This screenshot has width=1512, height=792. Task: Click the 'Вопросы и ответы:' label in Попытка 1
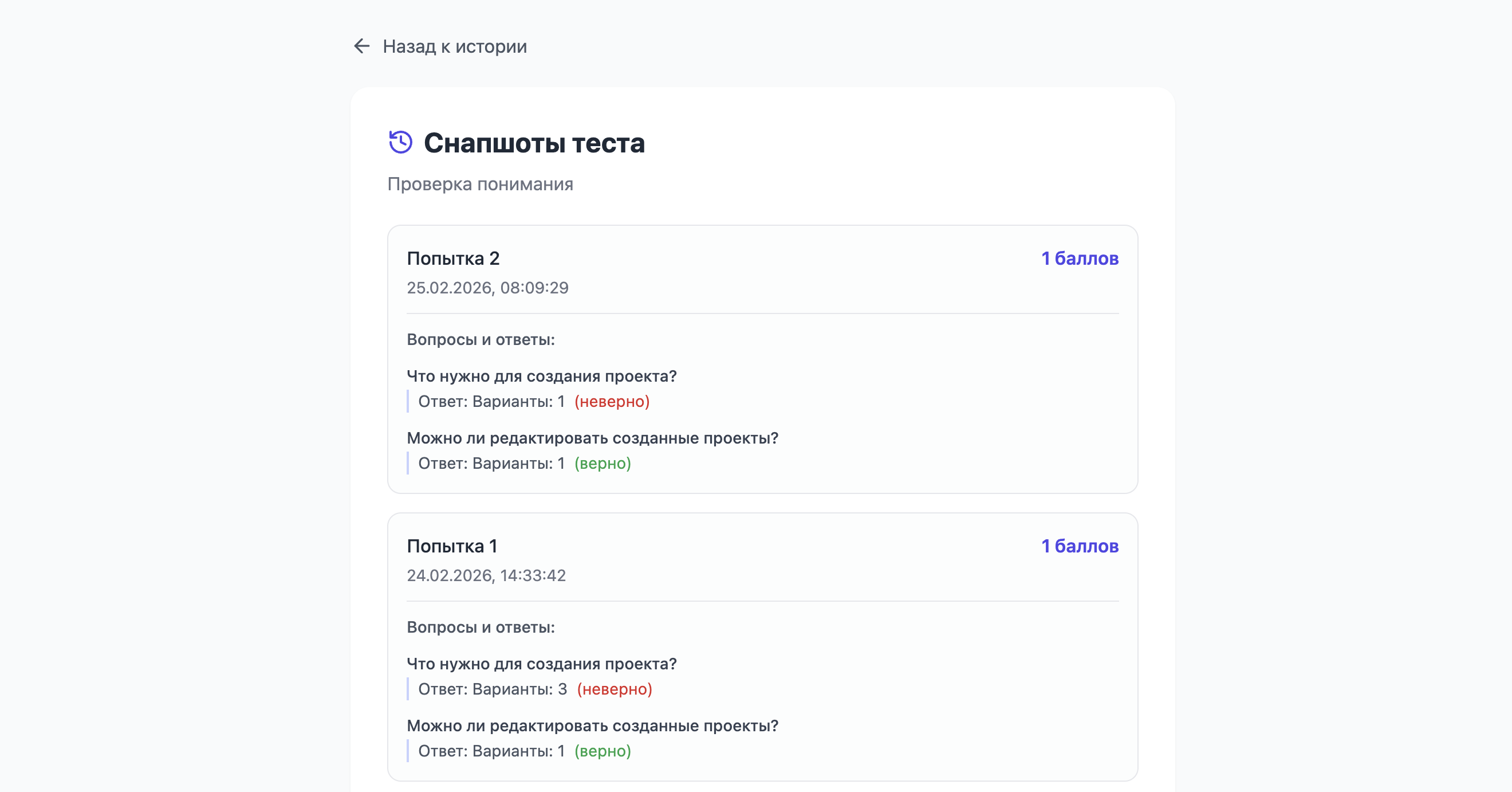[480, 627]
